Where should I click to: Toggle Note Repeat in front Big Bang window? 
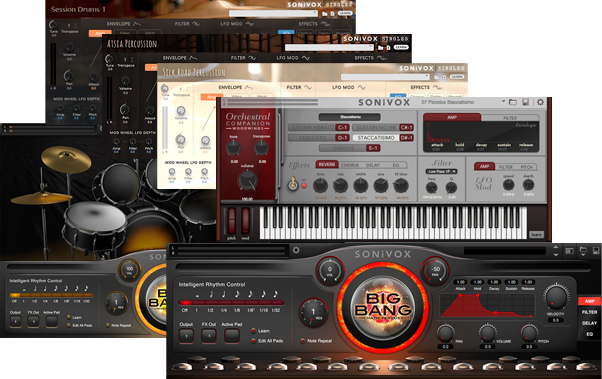coord(303,341)
